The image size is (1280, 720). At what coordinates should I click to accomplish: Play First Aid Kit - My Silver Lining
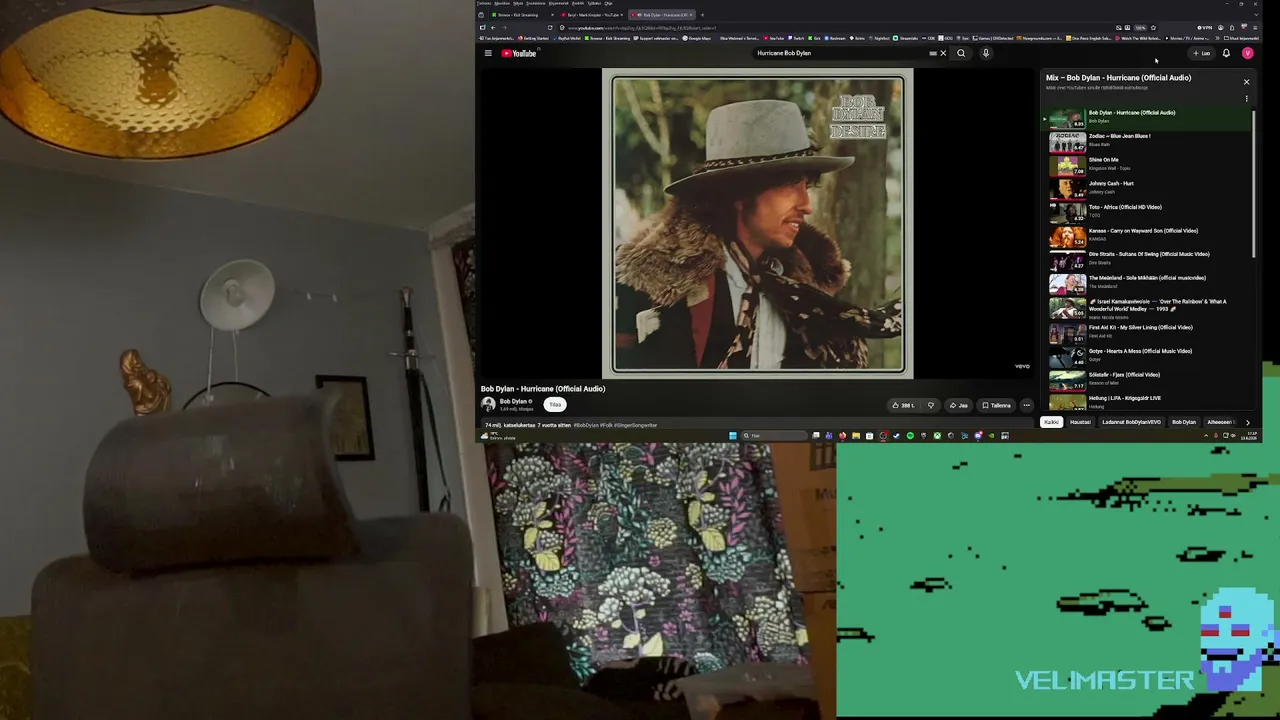1148,332
